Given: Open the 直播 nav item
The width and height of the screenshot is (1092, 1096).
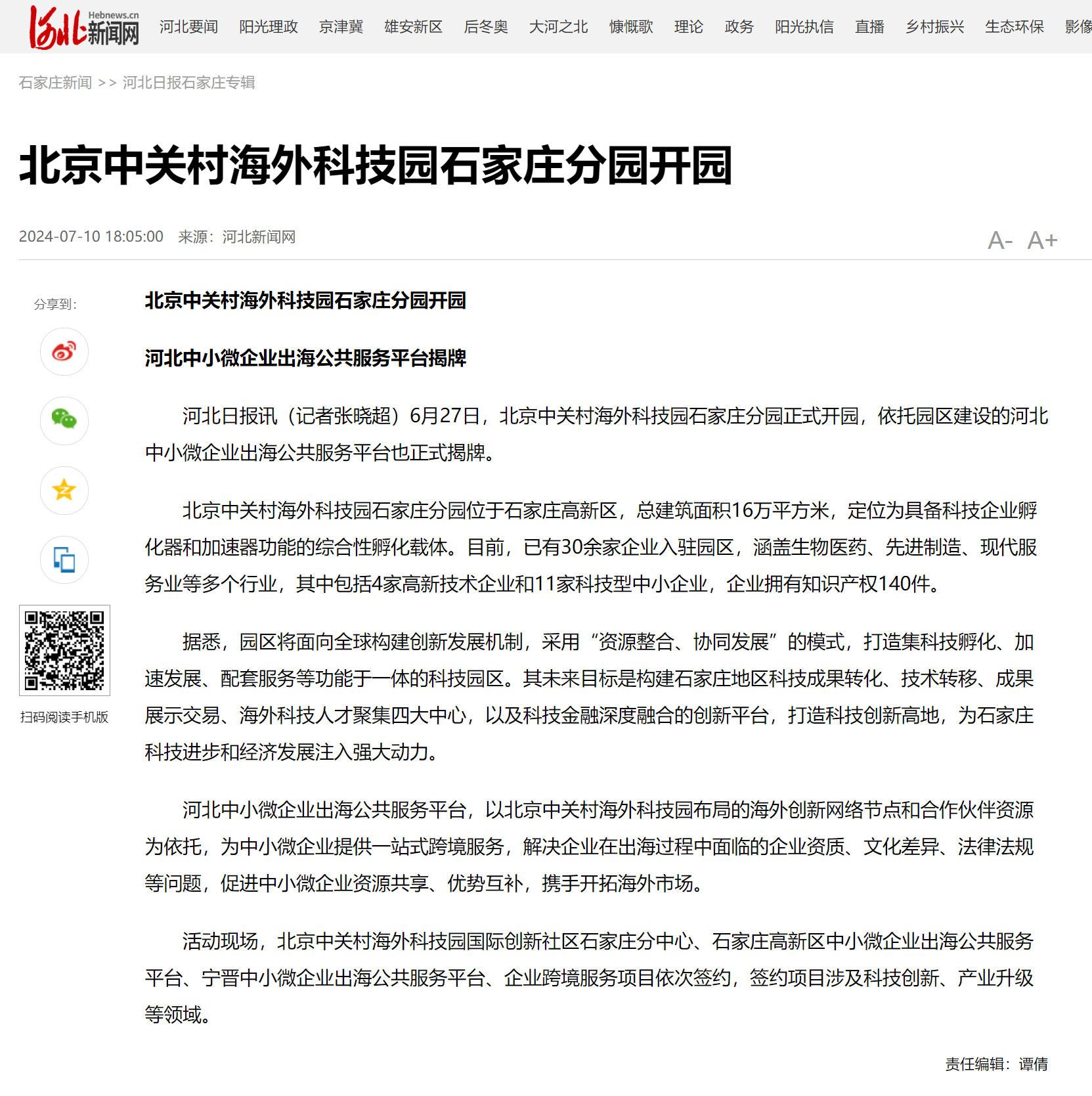Looking at the screenshot, I should (870, 27).
